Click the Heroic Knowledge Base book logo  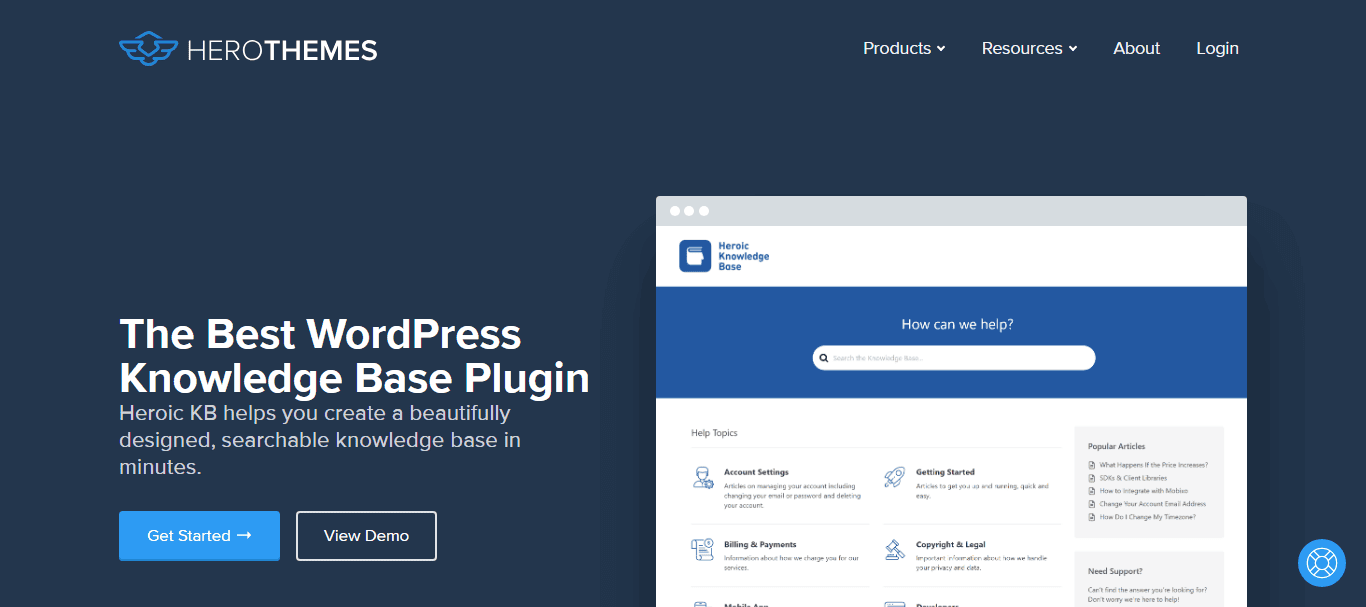pos(695,256)
